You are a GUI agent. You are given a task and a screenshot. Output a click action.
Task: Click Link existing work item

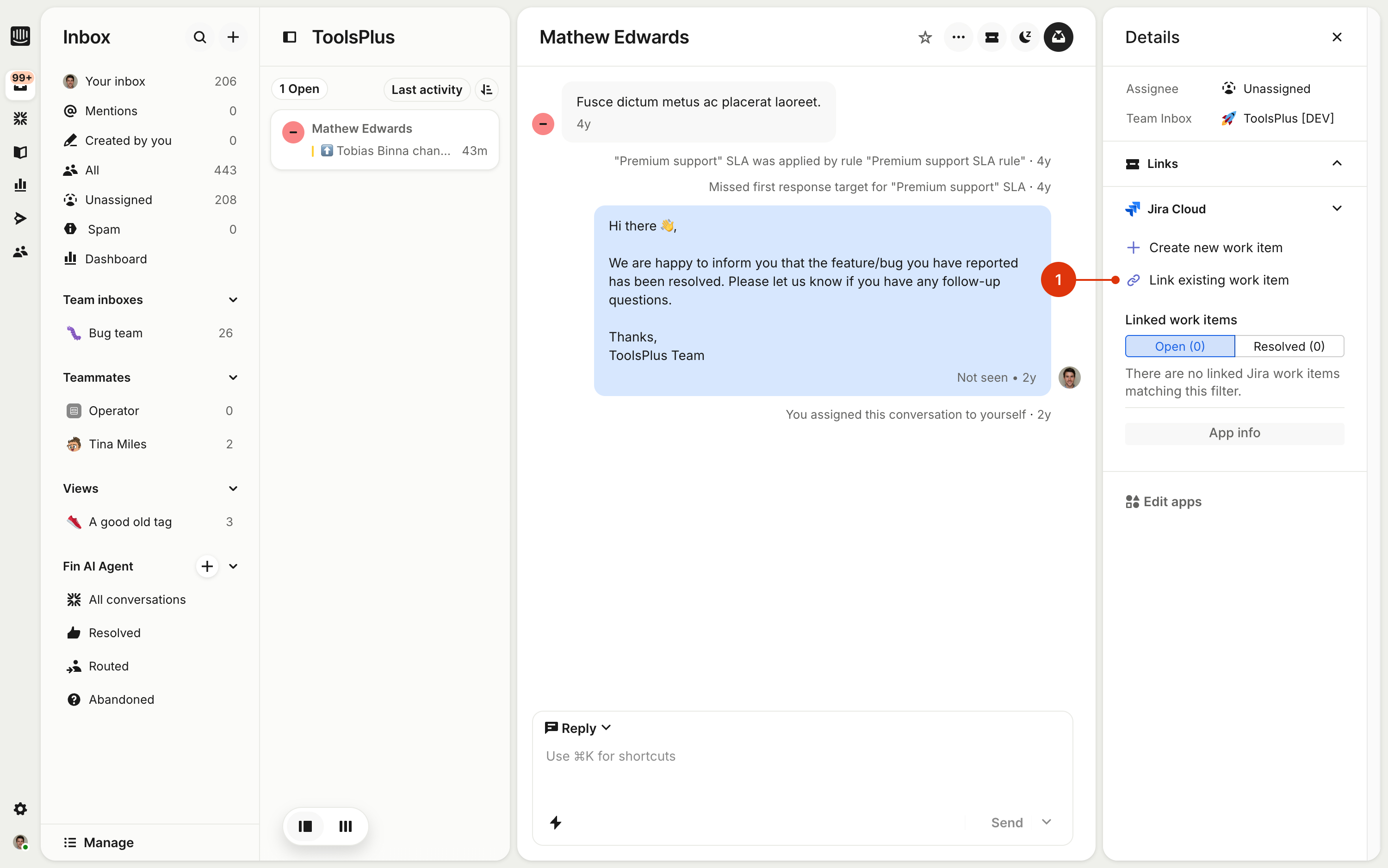[1218, 280]
